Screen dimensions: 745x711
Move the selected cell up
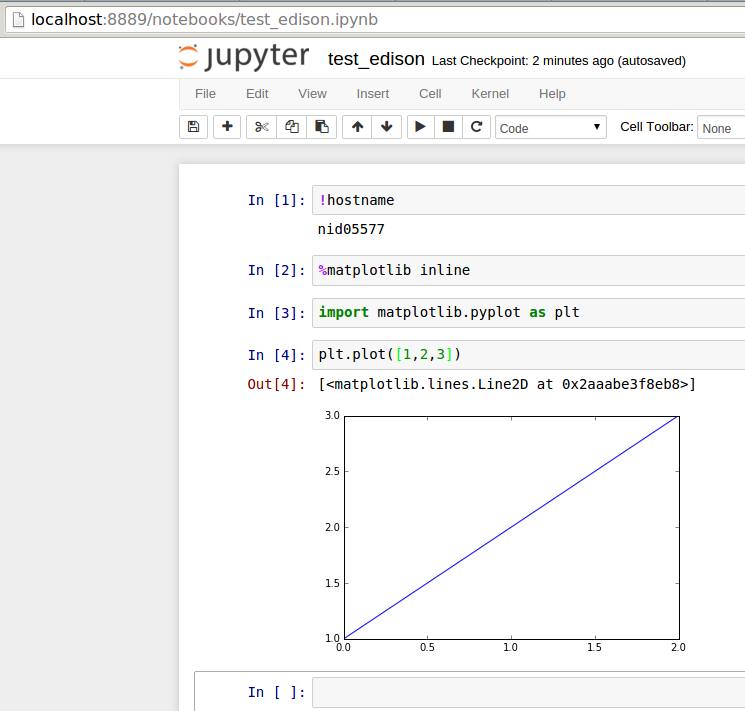(x=357, y=127)
